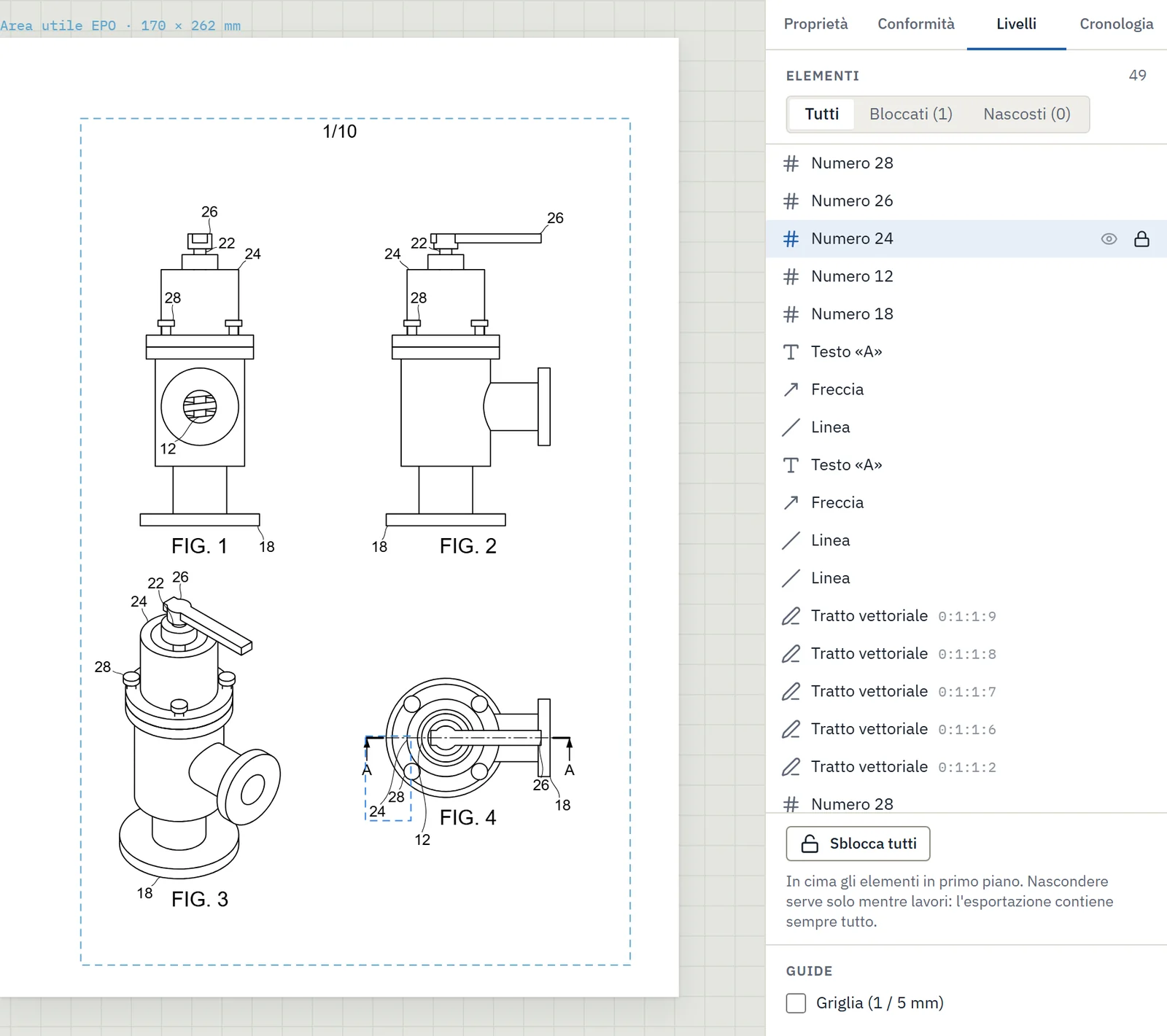
Task: Open the Cronologia tab
Action: (1116, 24)
